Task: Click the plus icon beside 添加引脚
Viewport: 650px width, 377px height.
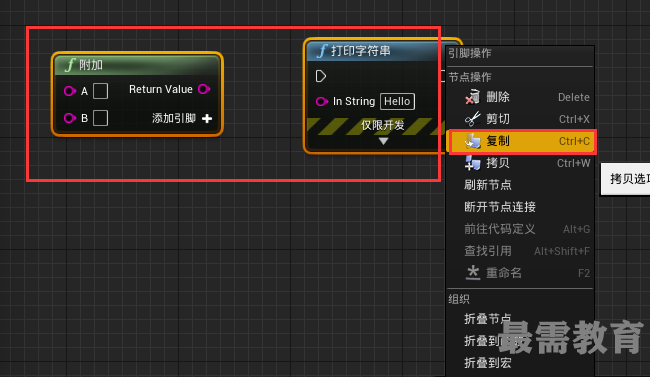Action: [x=207, y=119]
